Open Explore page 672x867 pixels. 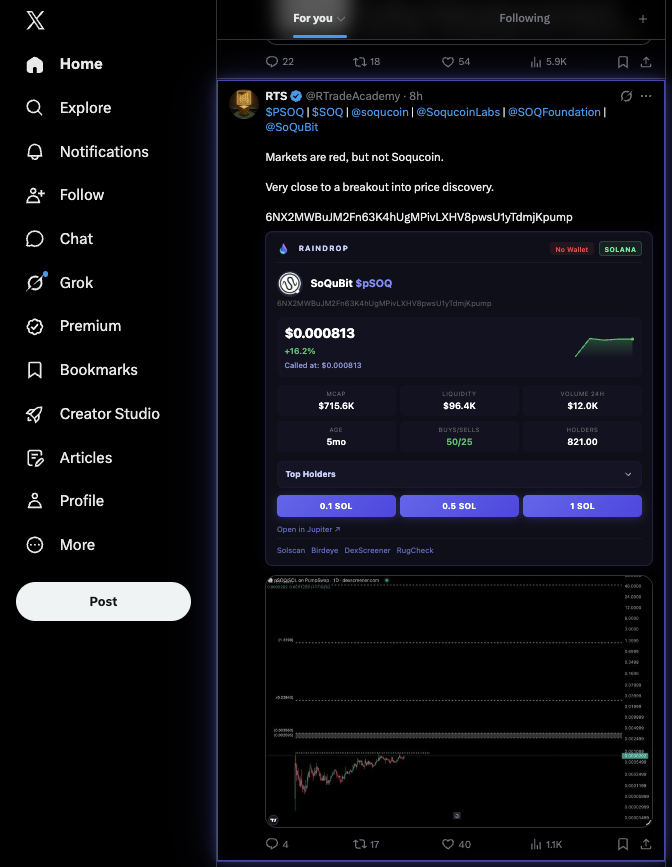tap(69, 108)
